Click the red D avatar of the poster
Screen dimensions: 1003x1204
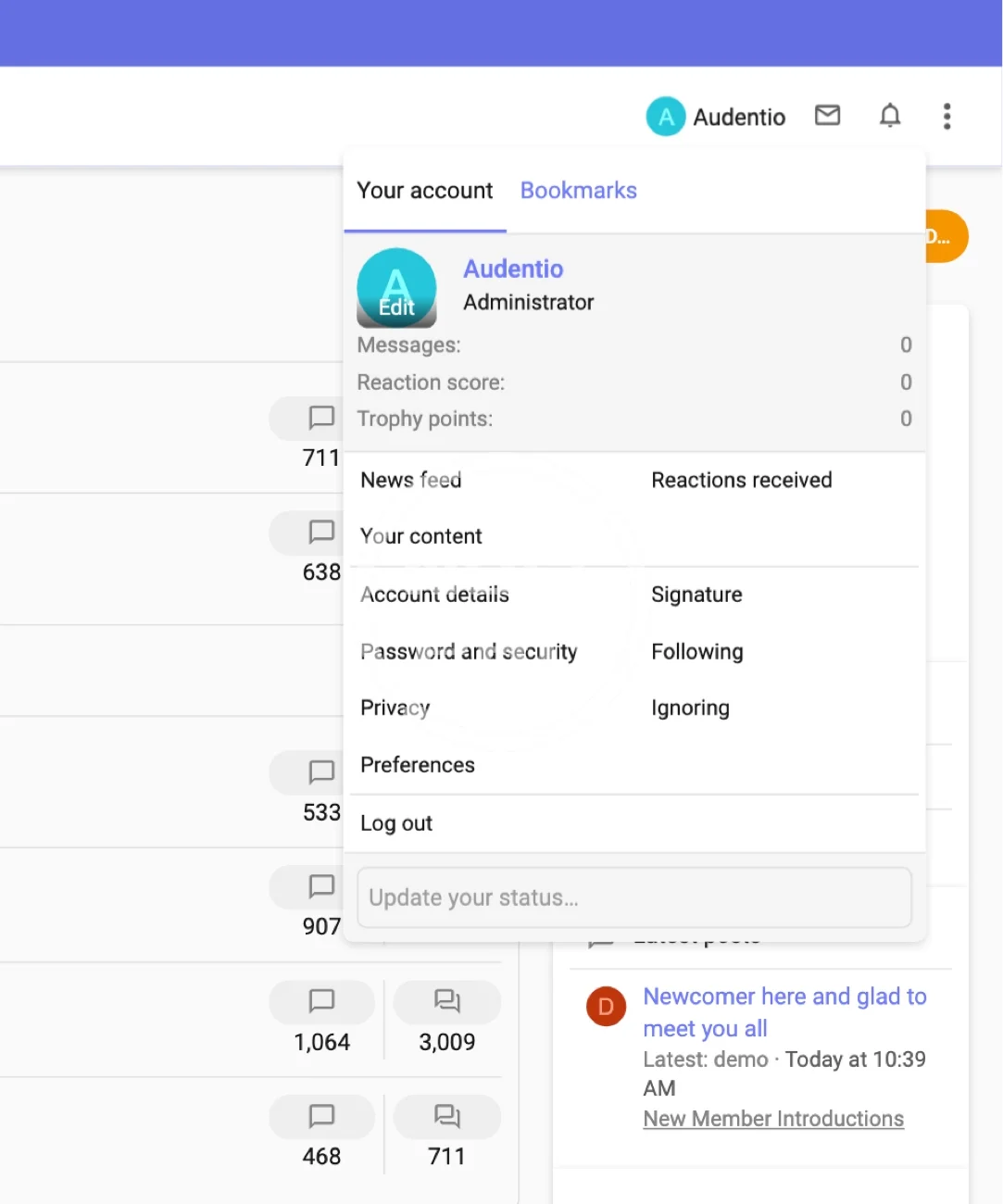click(x=606, y=1007)
